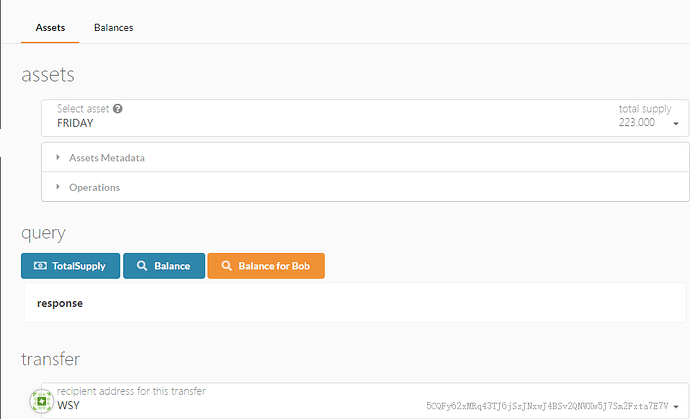Query the asset with the TotalSupply button
The image size is (690, 419).
point(71,266)
